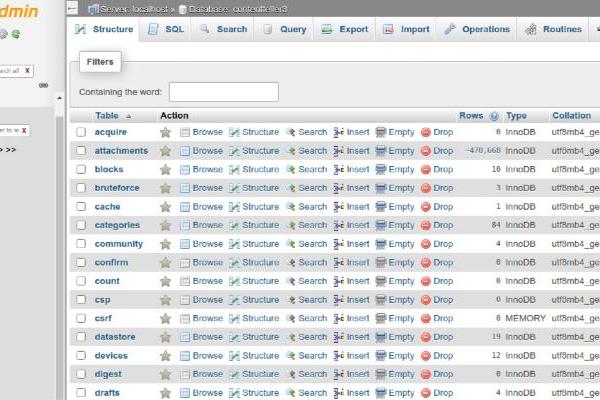Screen dimensions: 600x400
Task: Open the Structure tab
Action: (x=104, y=29)
